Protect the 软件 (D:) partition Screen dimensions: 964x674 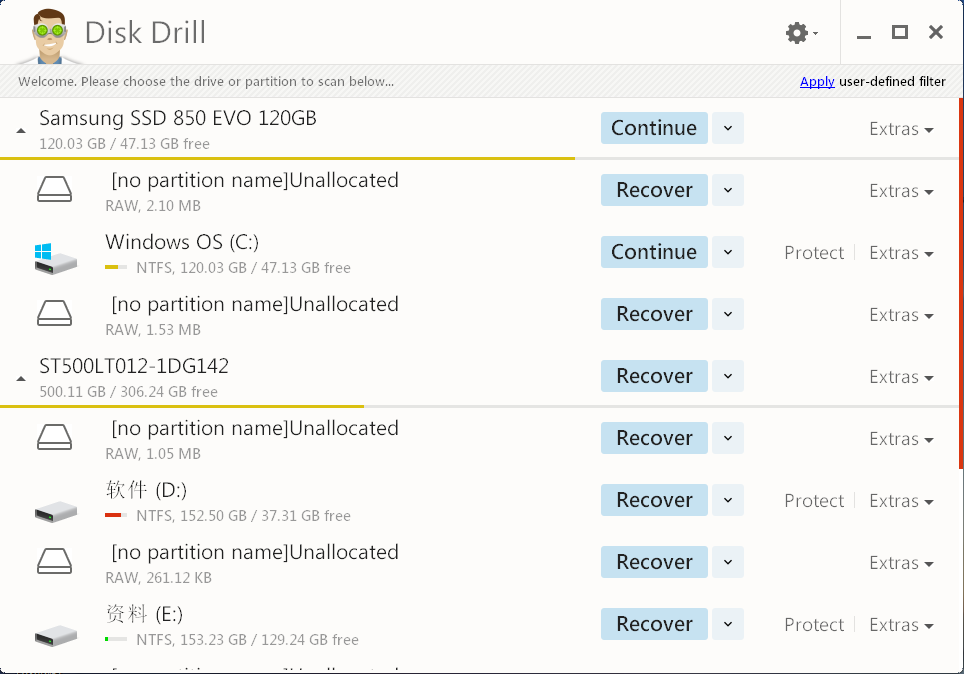(x=814, y=501)
